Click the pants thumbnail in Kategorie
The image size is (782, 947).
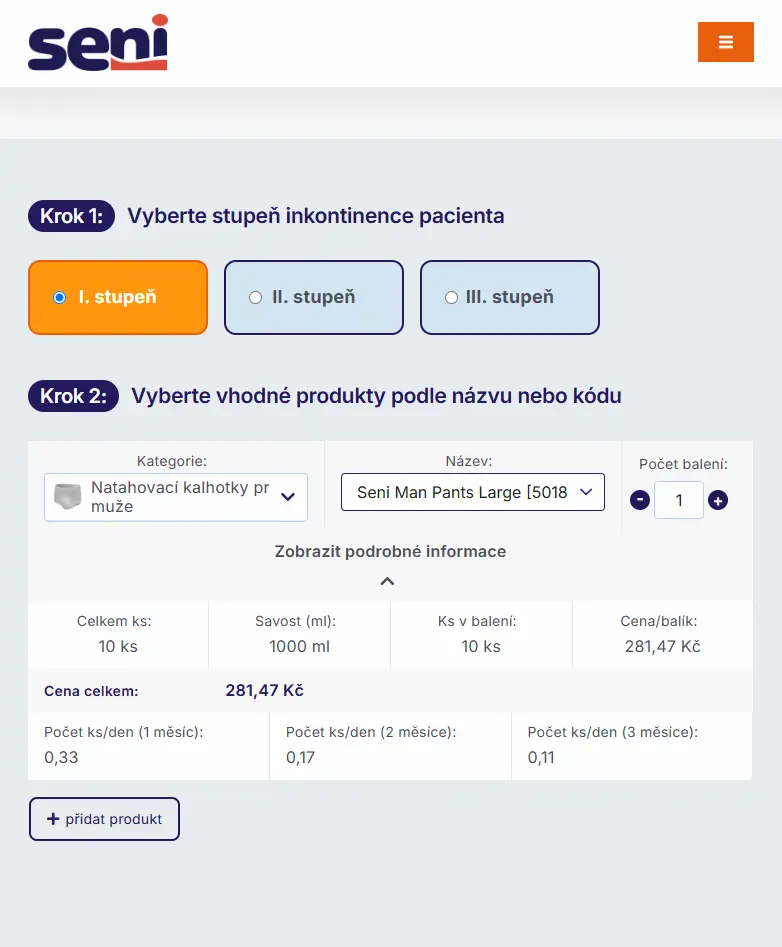[x=68, y=496]
